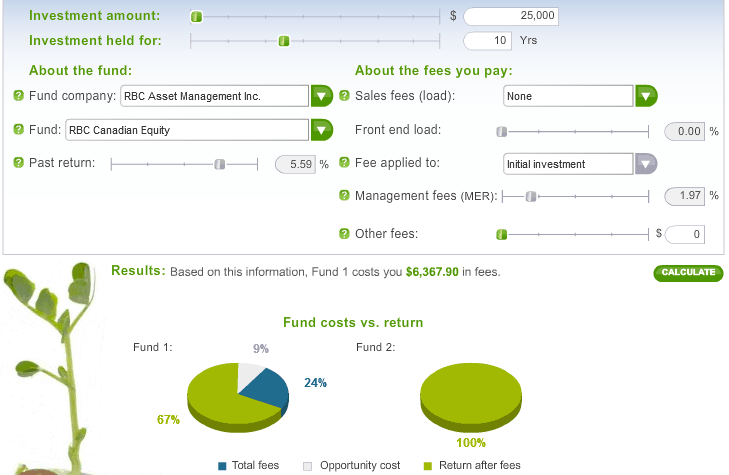The width and height of the screenshot is (729, 475).
Task: Click help icon beside Past return
Action: [x=18, y=163]
